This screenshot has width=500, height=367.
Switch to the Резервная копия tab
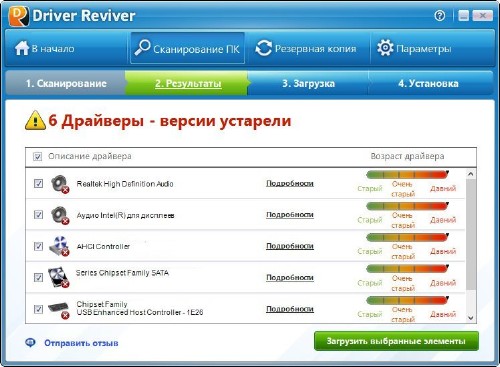point(306,49)
